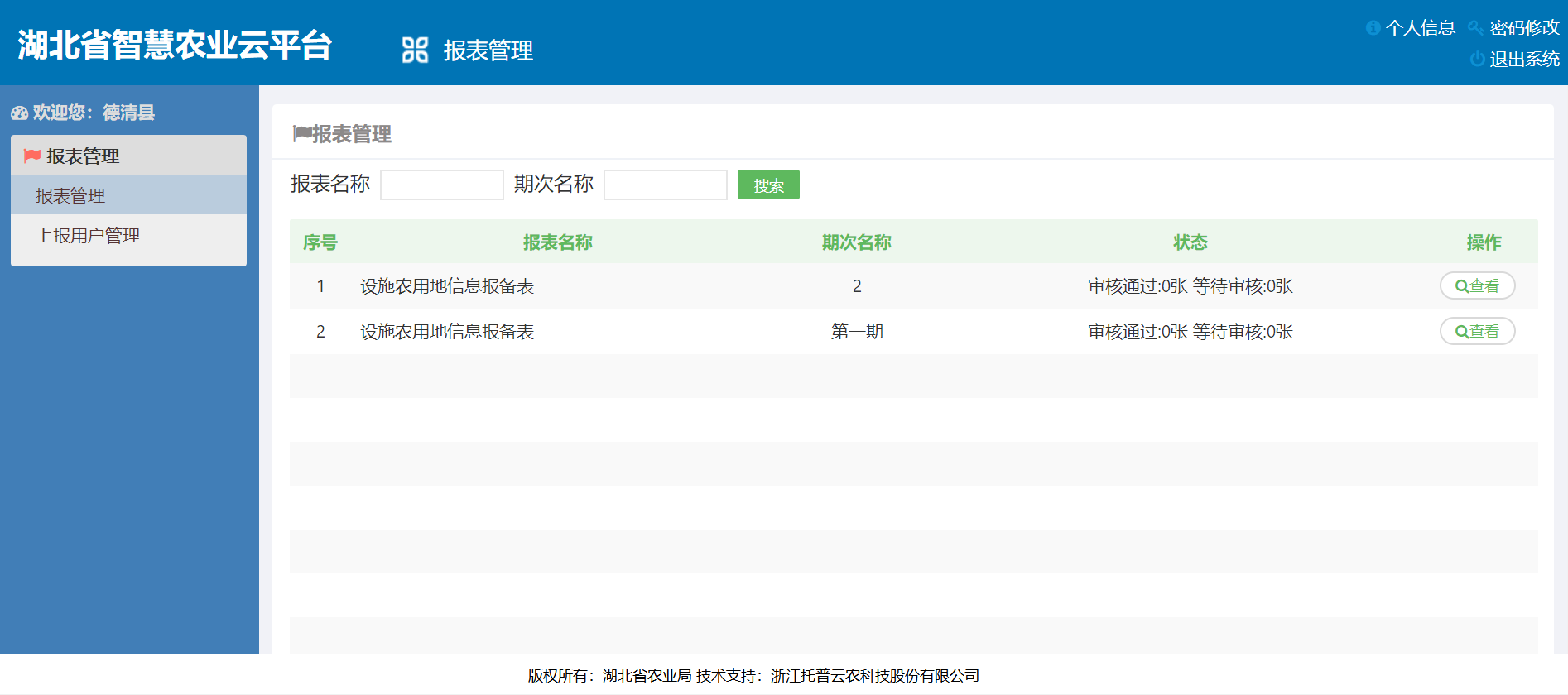
Task: Click the 状态 column header
Action: tap(1190, 242)
